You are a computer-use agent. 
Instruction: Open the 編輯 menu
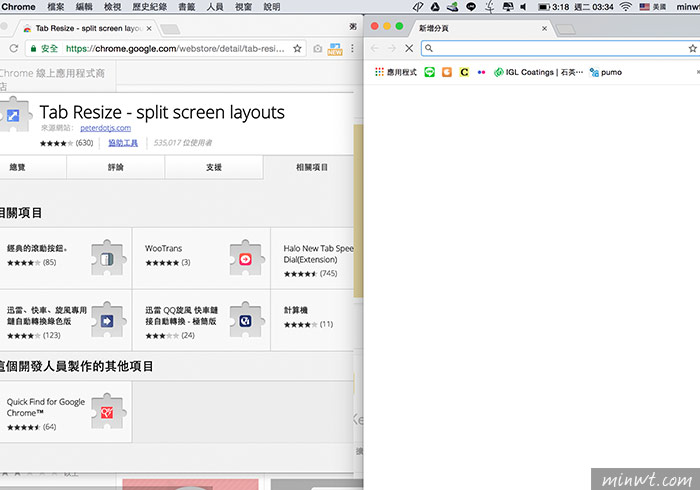[x=84, y=7]
